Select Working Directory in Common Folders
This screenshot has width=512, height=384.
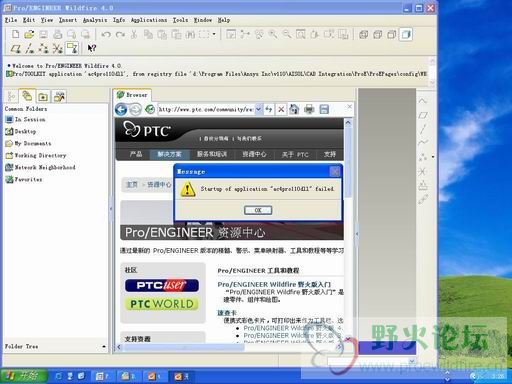(x=36, y=155)
